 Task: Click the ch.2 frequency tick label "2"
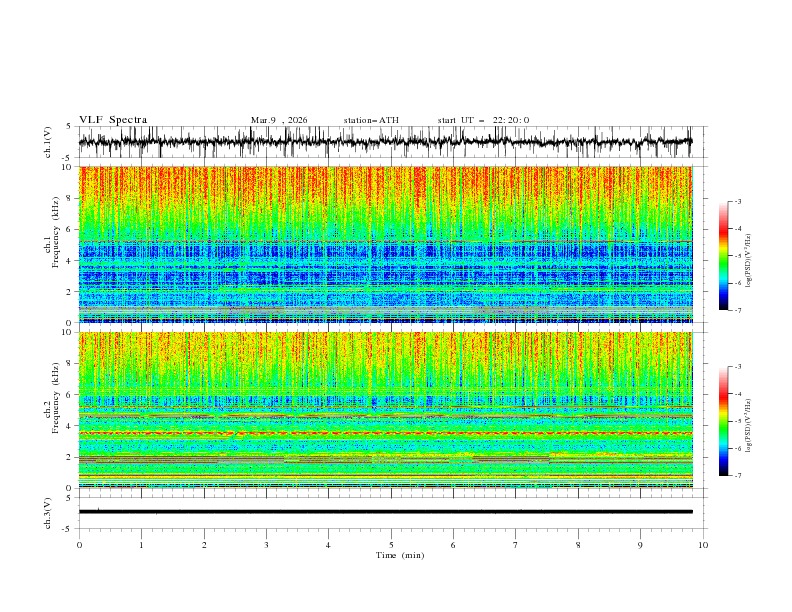[70, 457]
